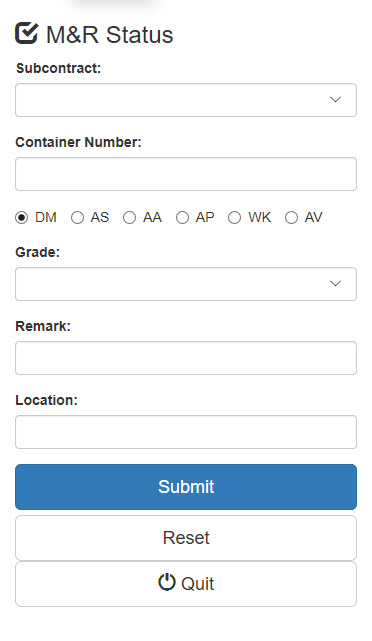Click the checkmark icon beside M&R Status
The width and height of the screenshot is (372, 641).
coord(27,33)
